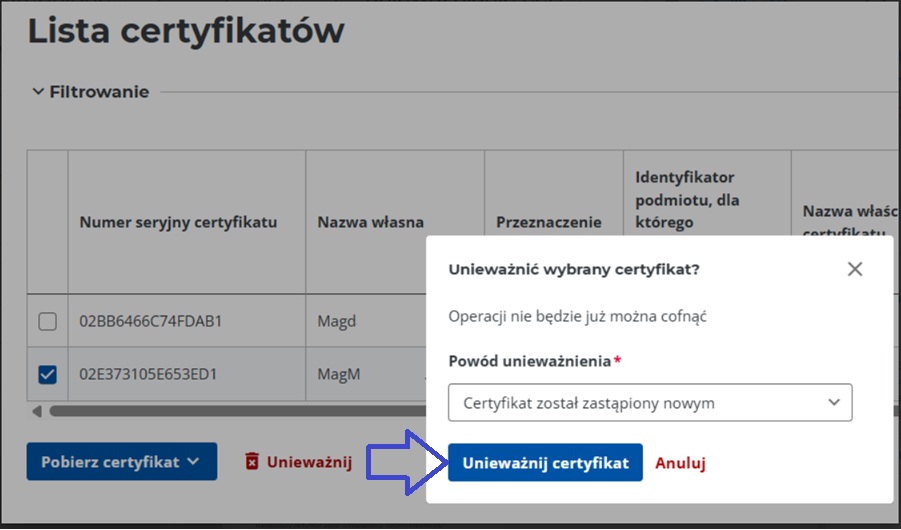Uncheck the box for certificate 02E373105E653ED1
Viewport: 901px width, 530px height.
(x=47, y=375)
